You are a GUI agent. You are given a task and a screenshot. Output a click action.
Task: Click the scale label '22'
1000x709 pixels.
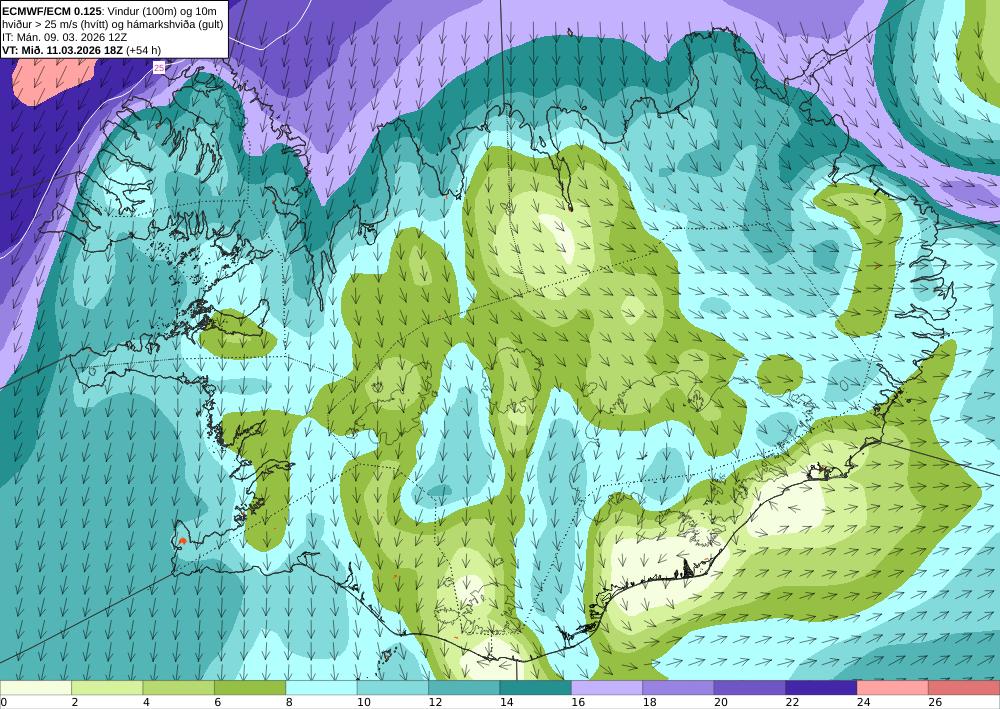coord(792,702)
